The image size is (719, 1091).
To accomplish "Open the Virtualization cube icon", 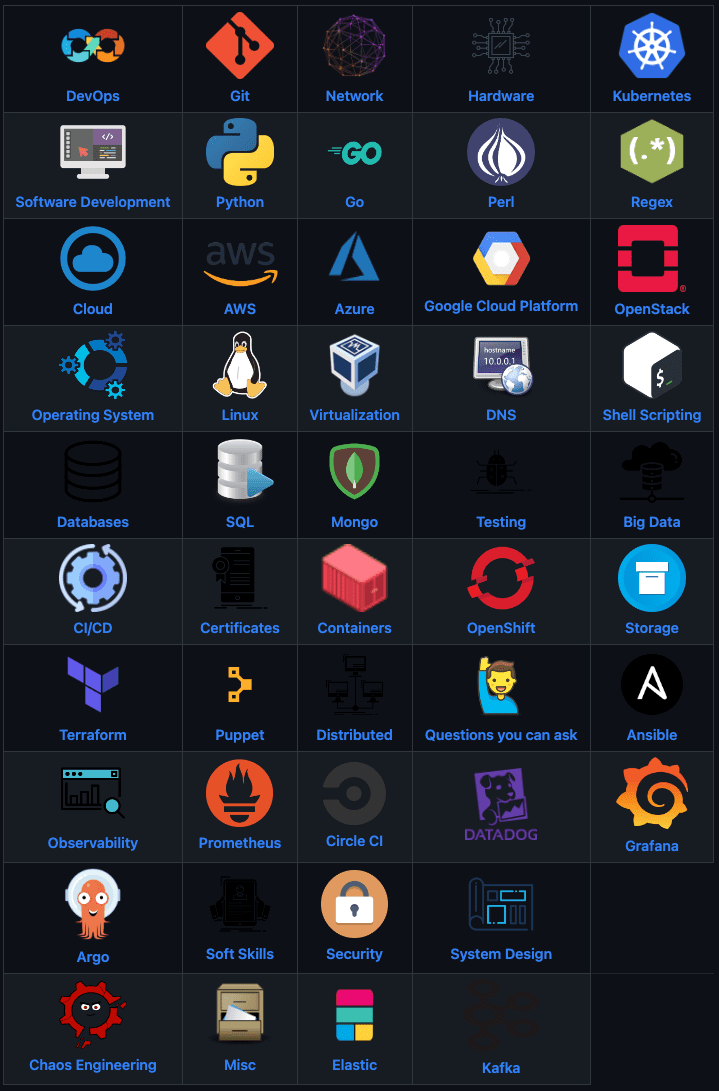I will pyautogui.click(x=354, y=365).
